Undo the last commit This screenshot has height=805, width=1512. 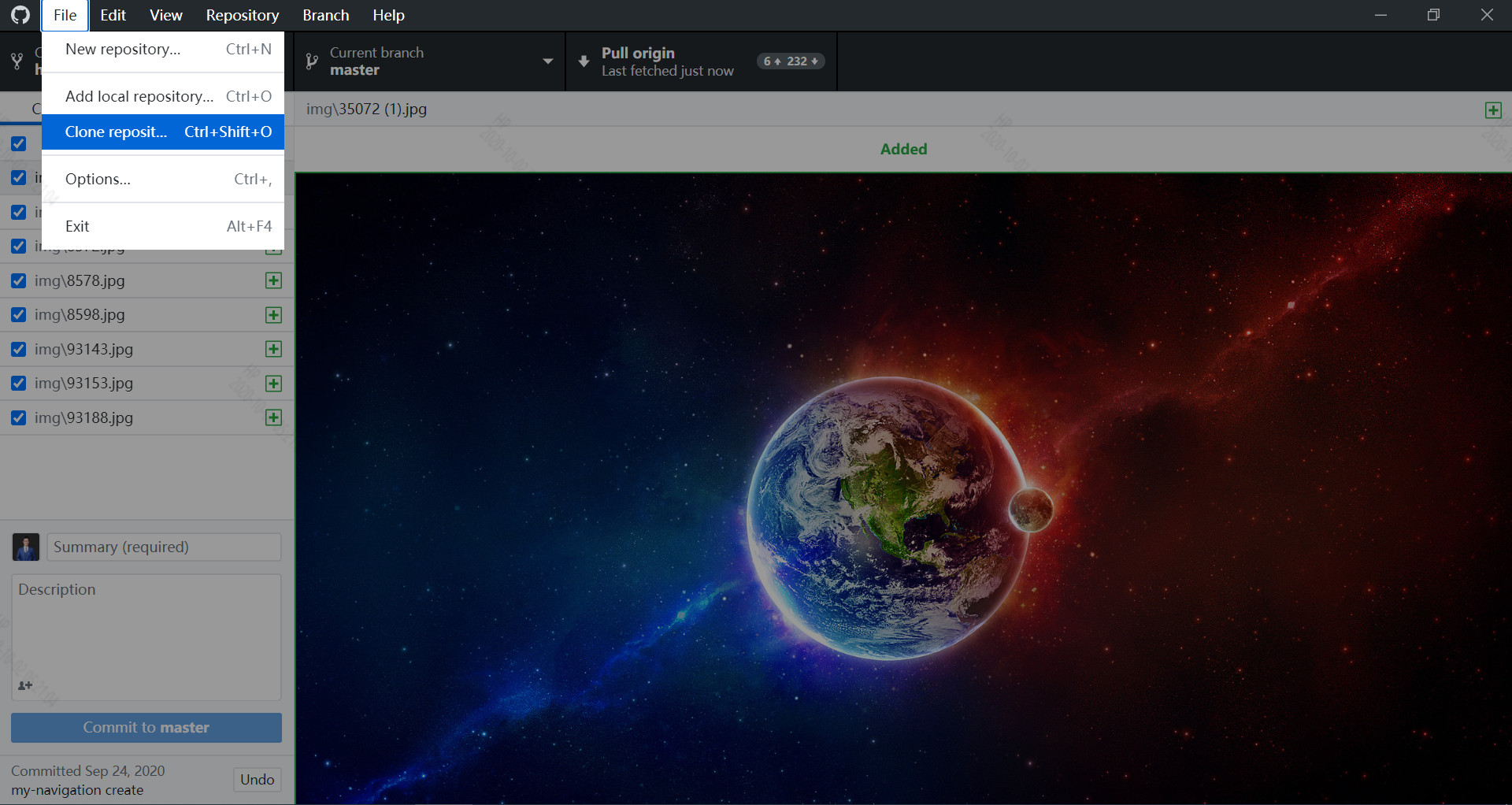(x=258, y=780)
